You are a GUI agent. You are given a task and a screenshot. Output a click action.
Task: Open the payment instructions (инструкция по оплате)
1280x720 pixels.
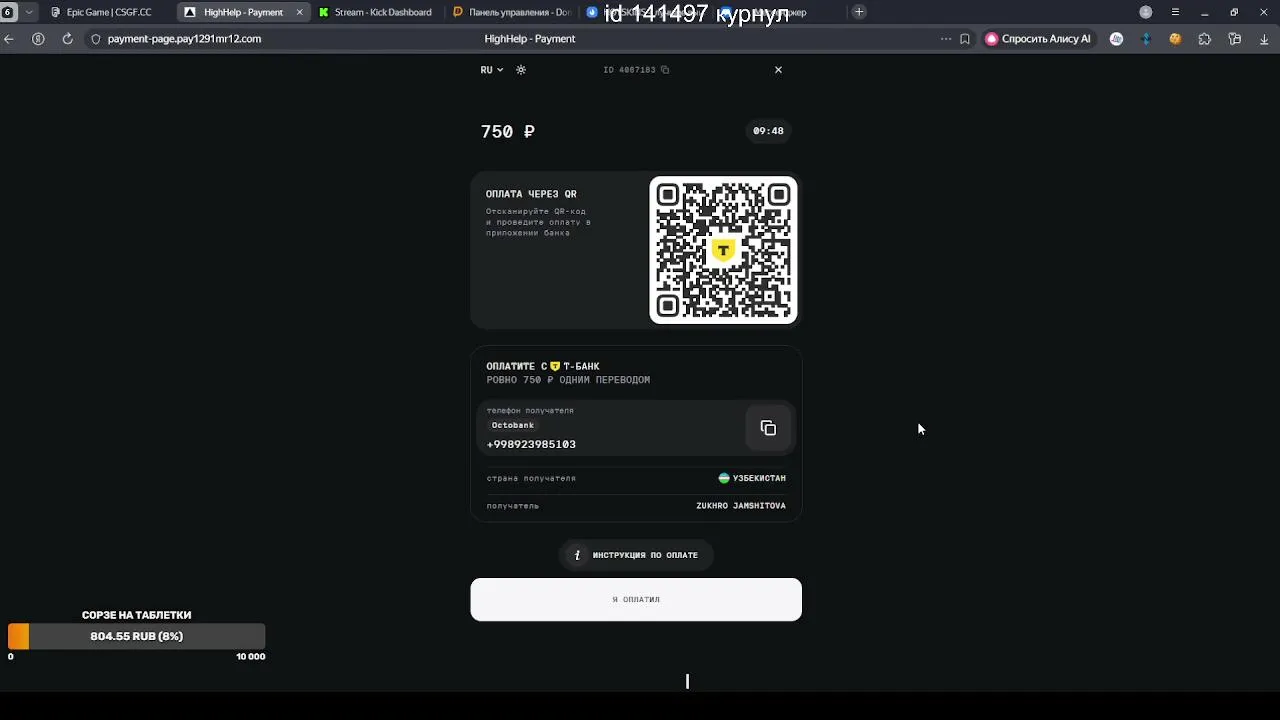[x=636, y=555]
